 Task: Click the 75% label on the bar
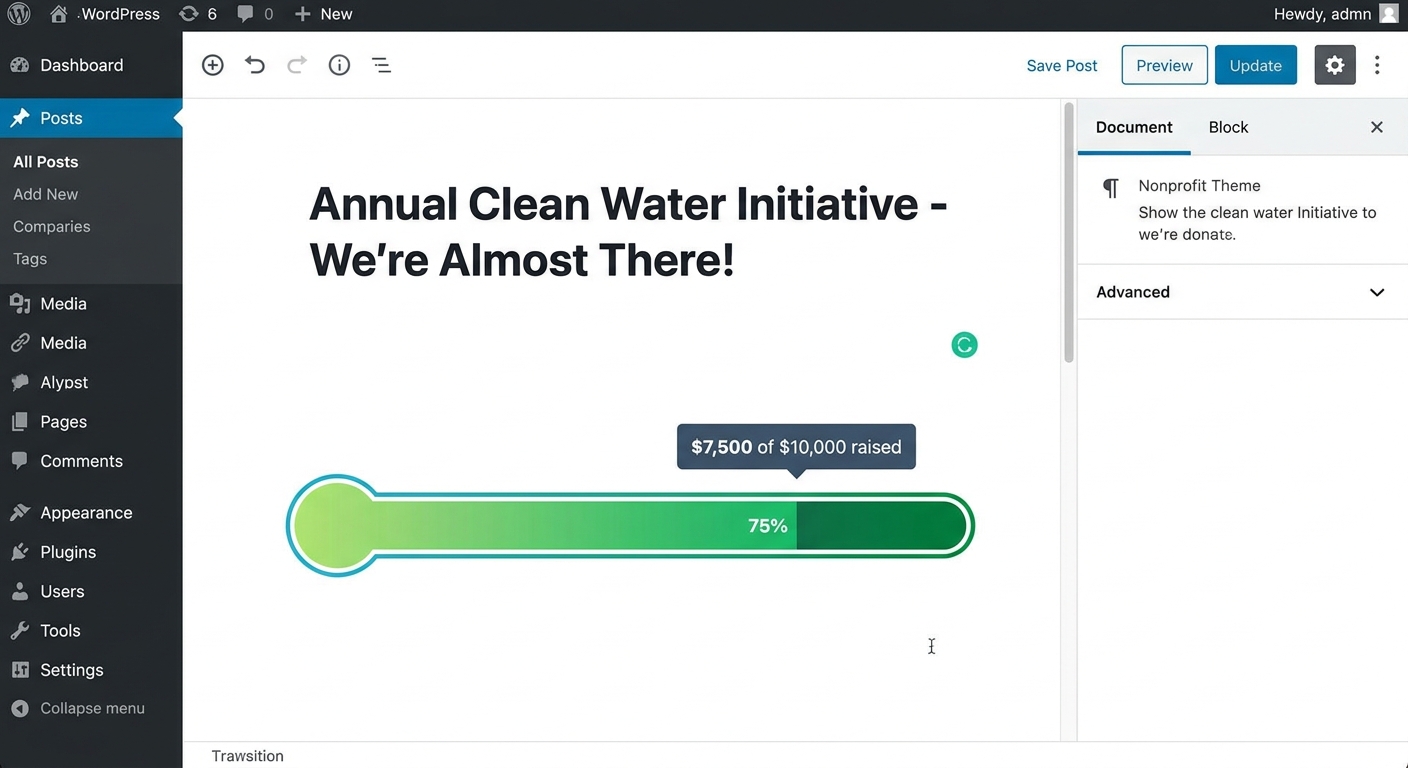[x=768, y=526]
